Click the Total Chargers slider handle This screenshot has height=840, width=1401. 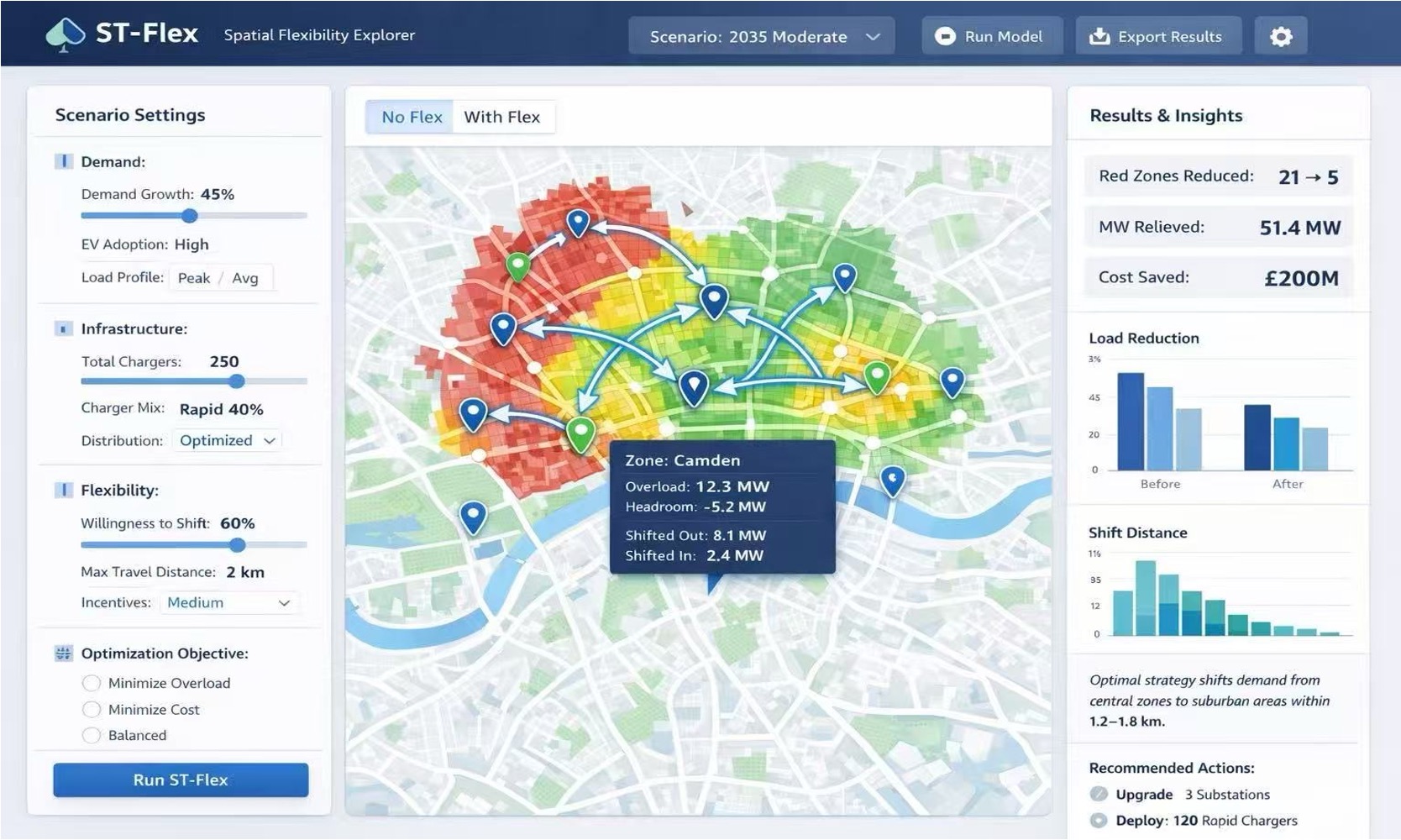[x=237, y=381]
